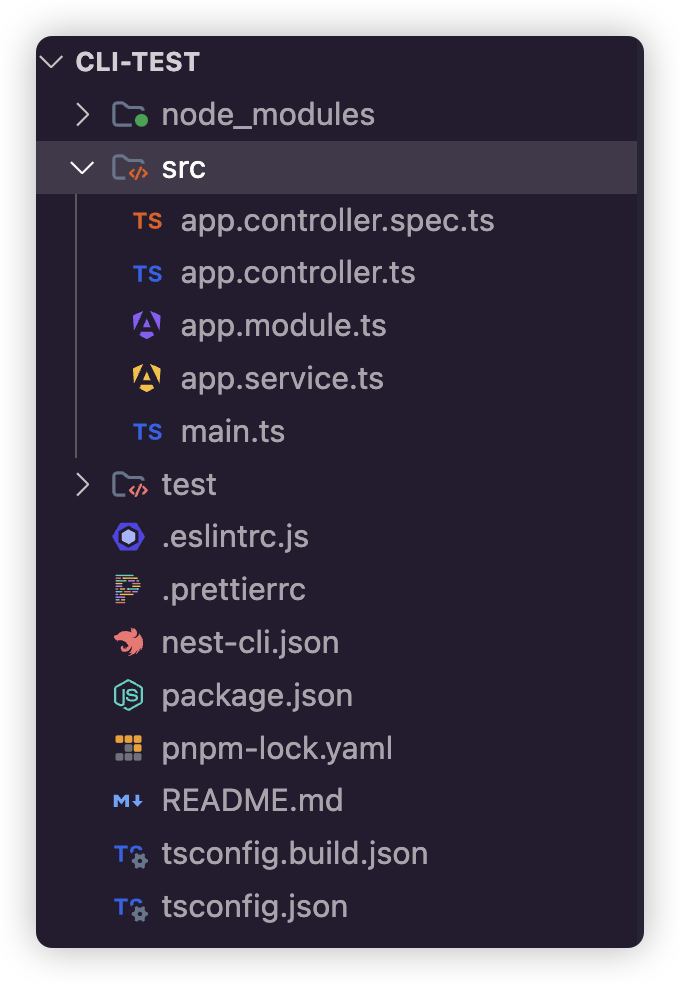680x984 pixels.
Task: Expand the node_modules folder chevron
Action: [x=83, y=115]
